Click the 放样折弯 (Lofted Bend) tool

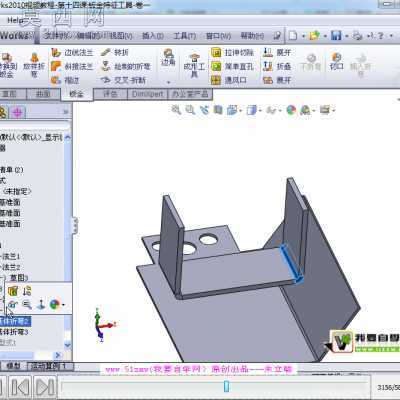pyautogui.click(x=34, y=65)
